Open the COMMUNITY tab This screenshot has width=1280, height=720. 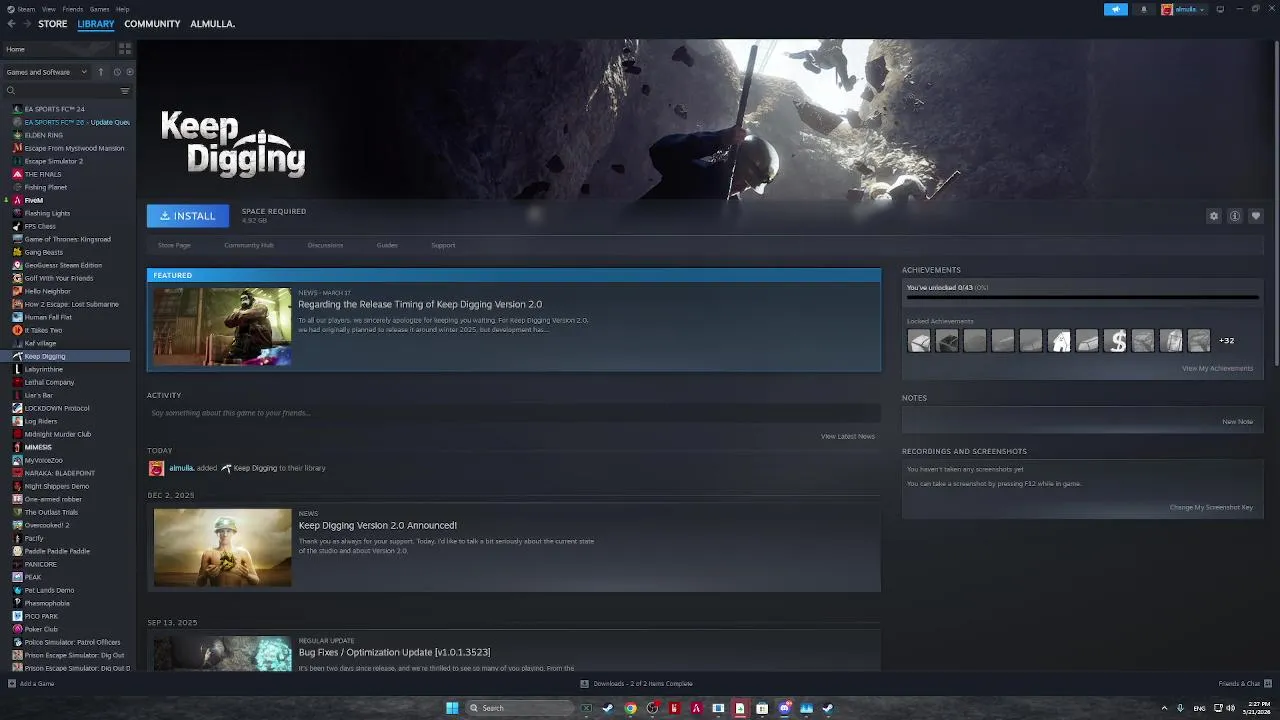coord(152,24)
